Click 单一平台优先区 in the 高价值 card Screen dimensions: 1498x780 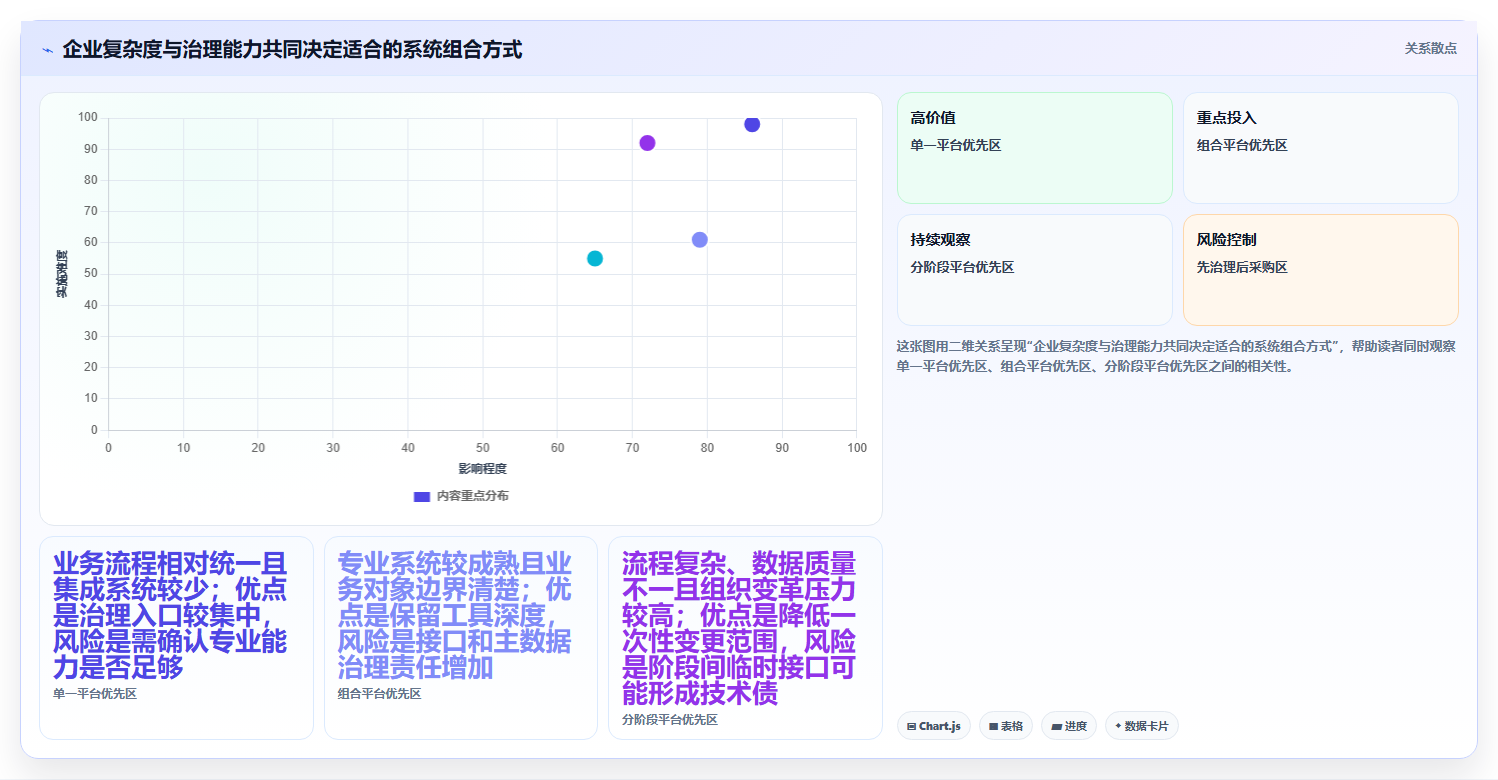[x=956, y=146]
